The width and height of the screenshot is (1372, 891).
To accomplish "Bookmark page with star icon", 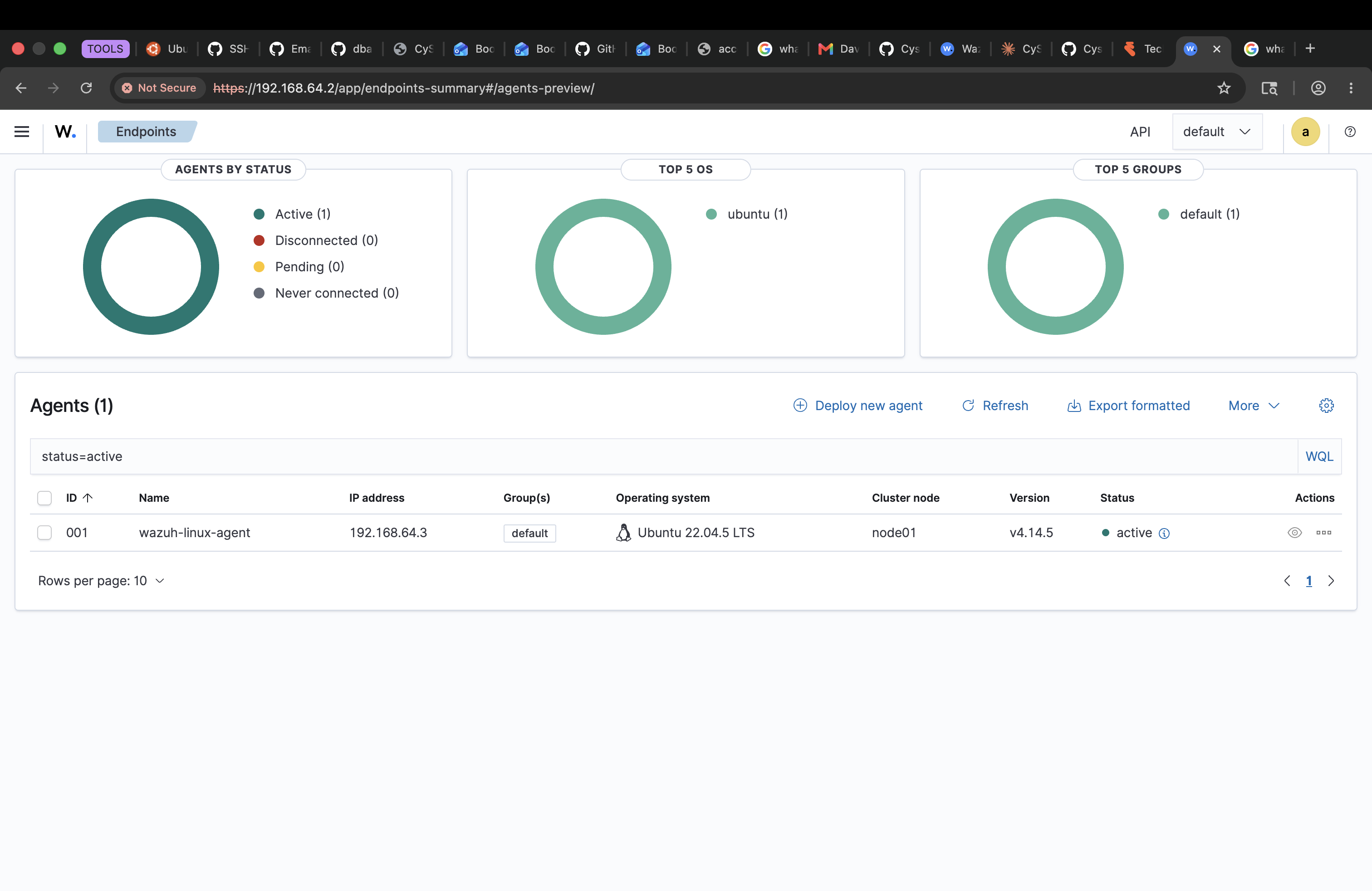I will click(1223, 88).
